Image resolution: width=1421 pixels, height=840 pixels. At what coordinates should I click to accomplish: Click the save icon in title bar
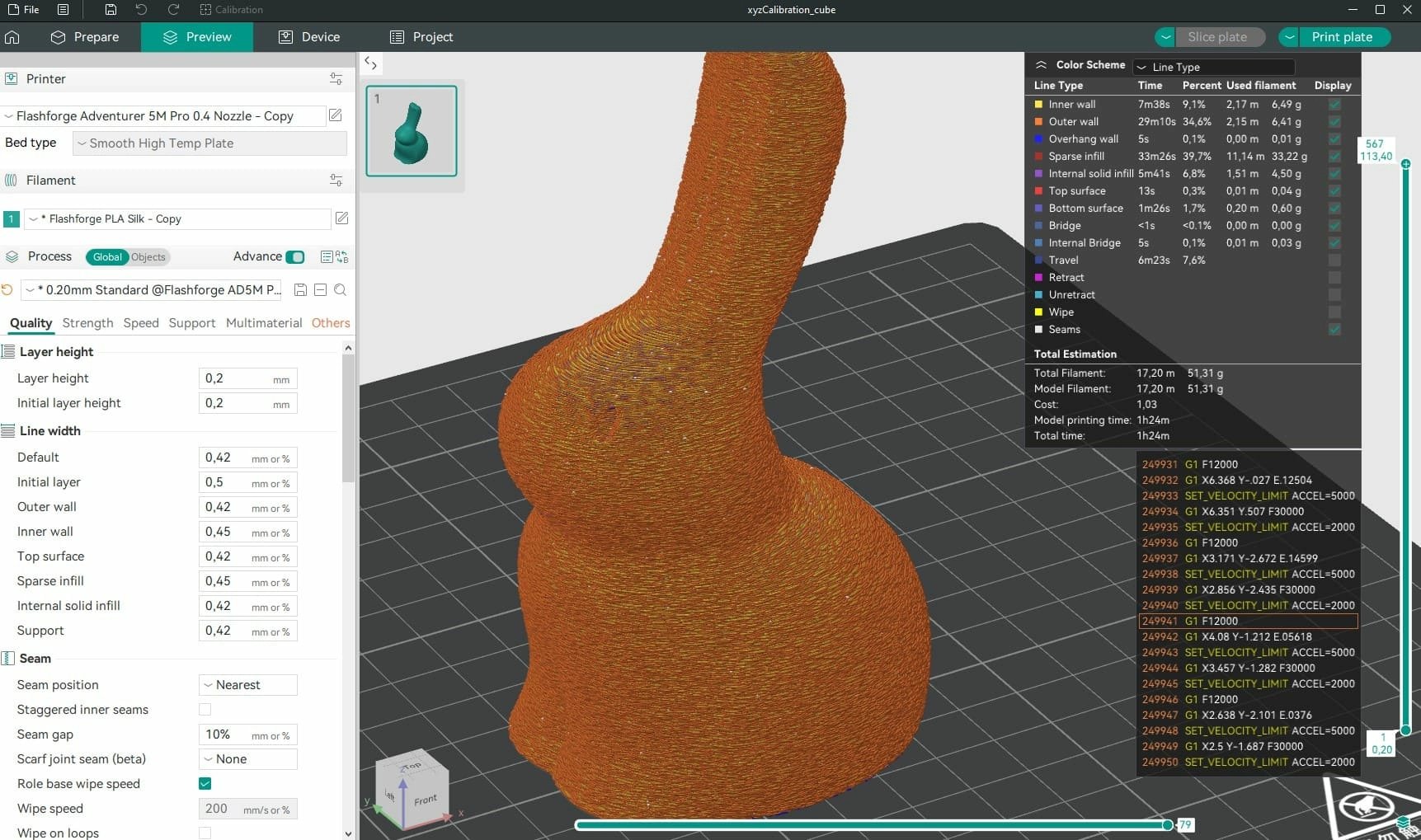click(x=111, y=10)
